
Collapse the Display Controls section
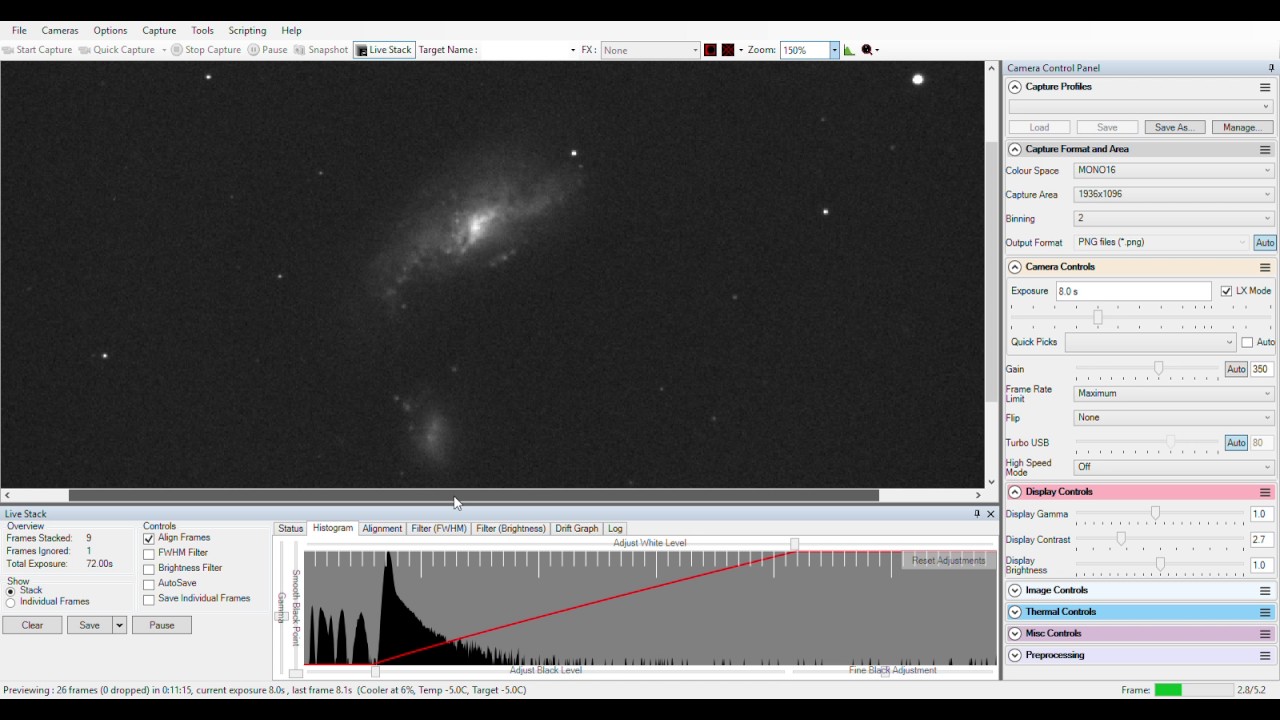tap(1015, 493)
